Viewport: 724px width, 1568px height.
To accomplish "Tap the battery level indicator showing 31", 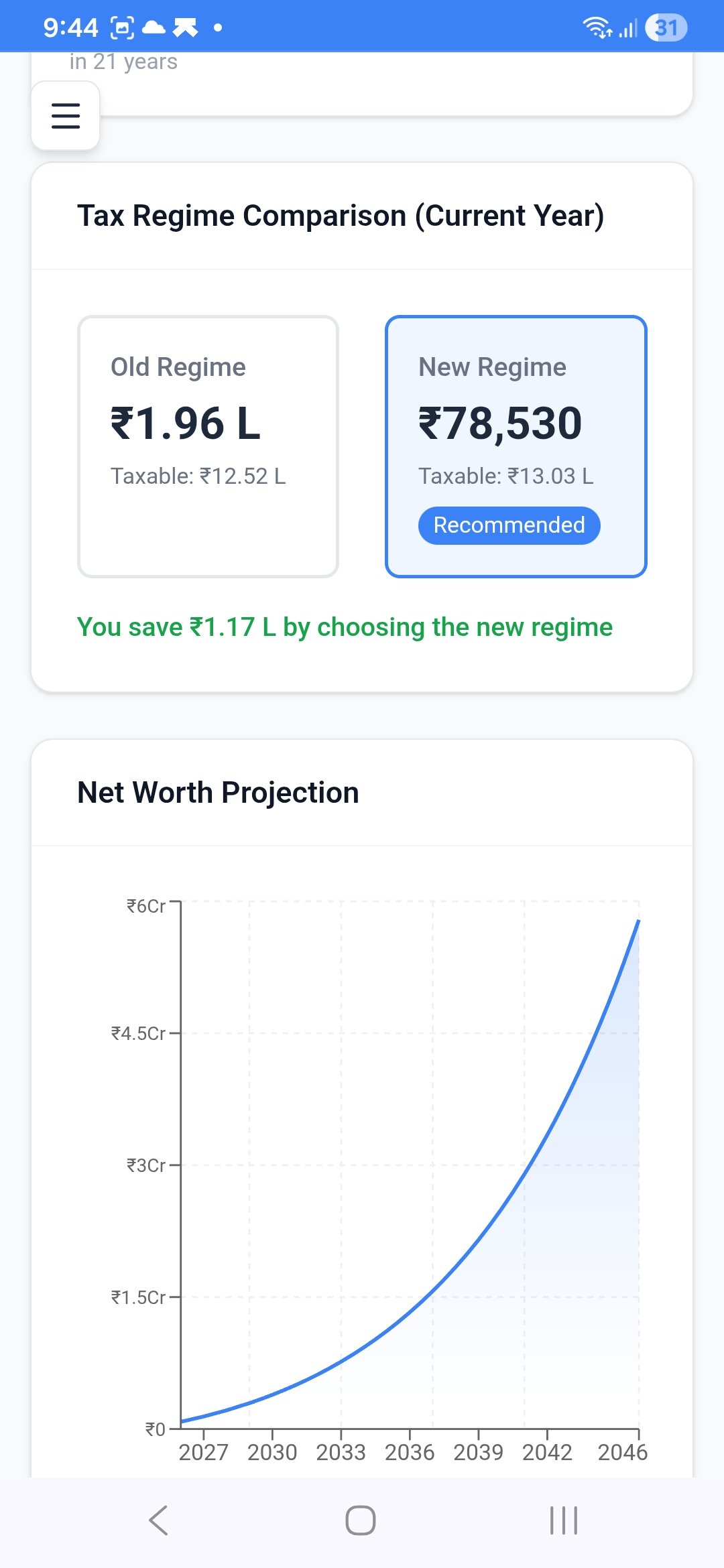I will (x=665, y=27).
